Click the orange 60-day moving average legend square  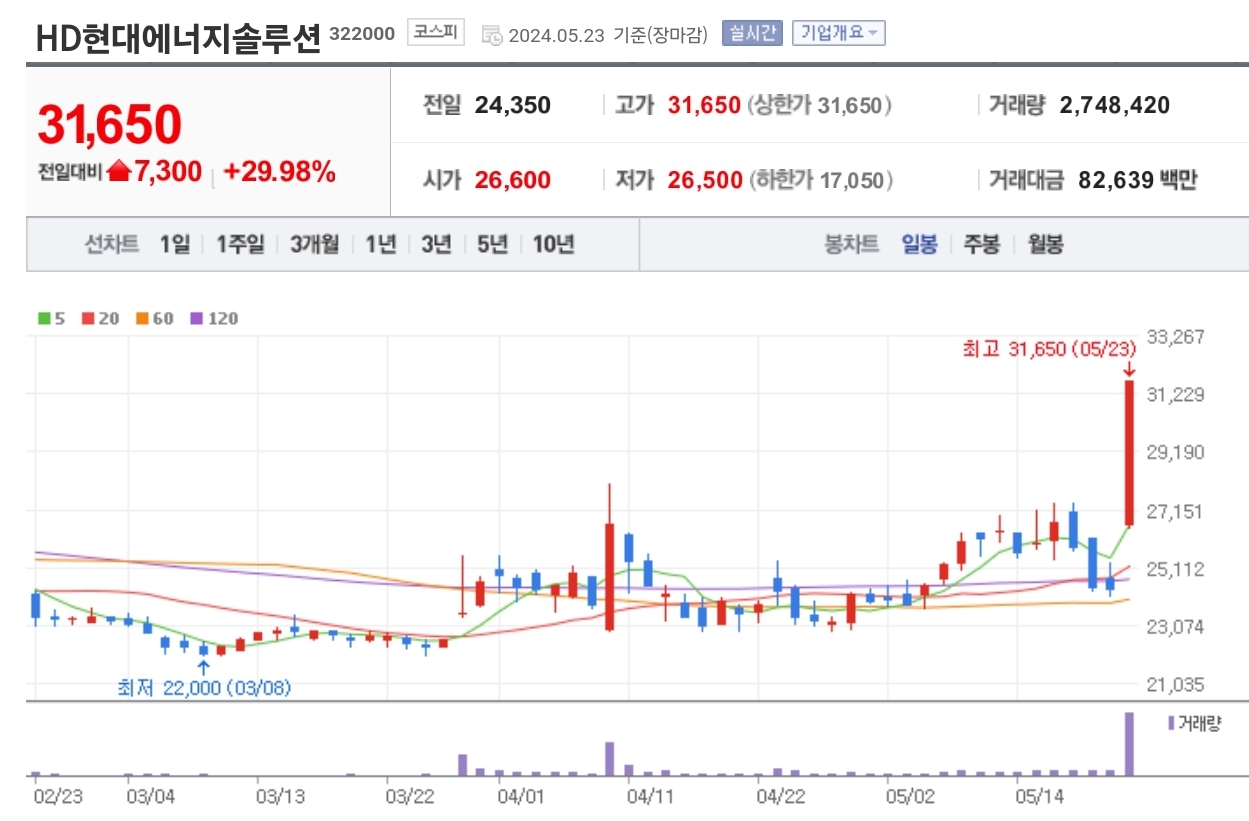point(142,319)
